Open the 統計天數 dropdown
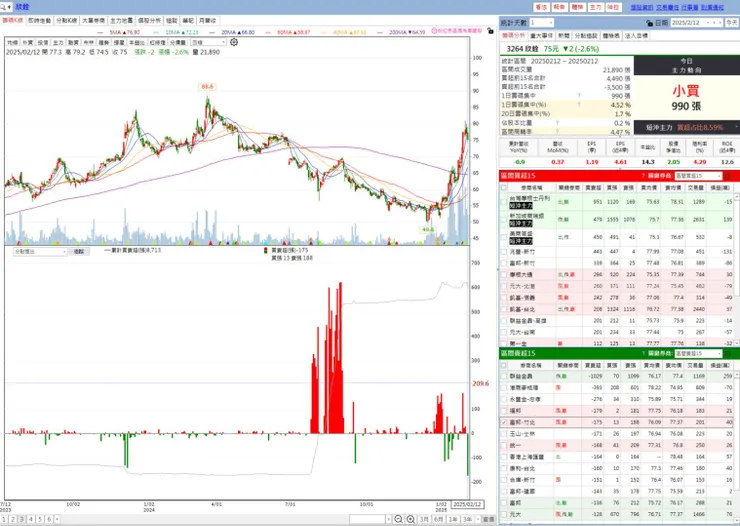This screenshot has width=740, height=526. (x=541, y=23)
